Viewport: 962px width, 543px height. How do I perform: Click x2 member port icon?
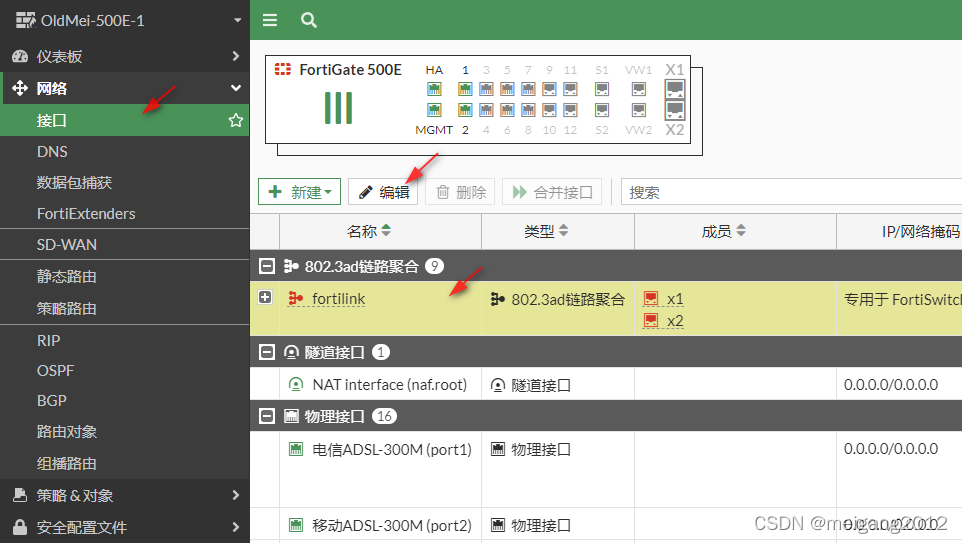coord(651,320)
